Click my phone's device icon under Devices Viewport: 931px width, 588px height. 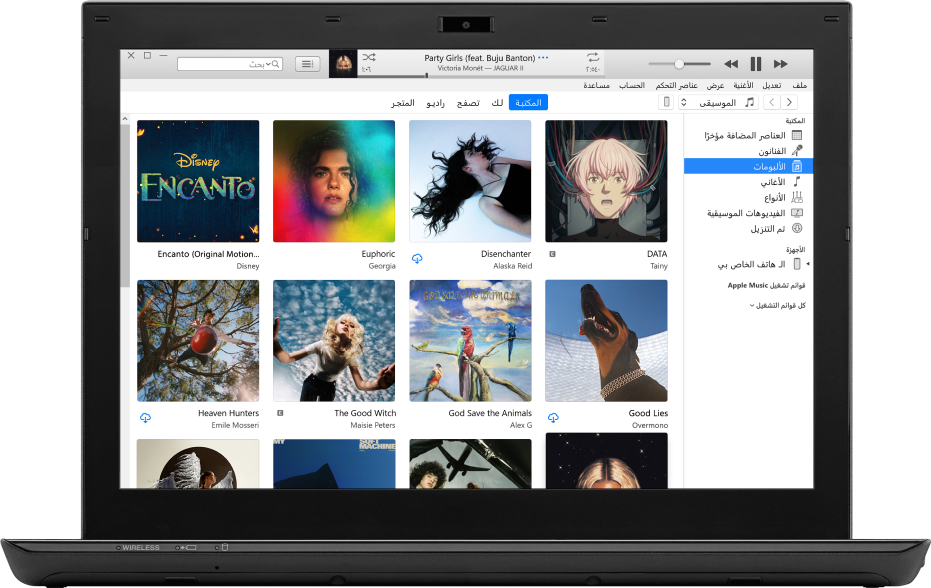pyautogui.click(x=797, y=263)
